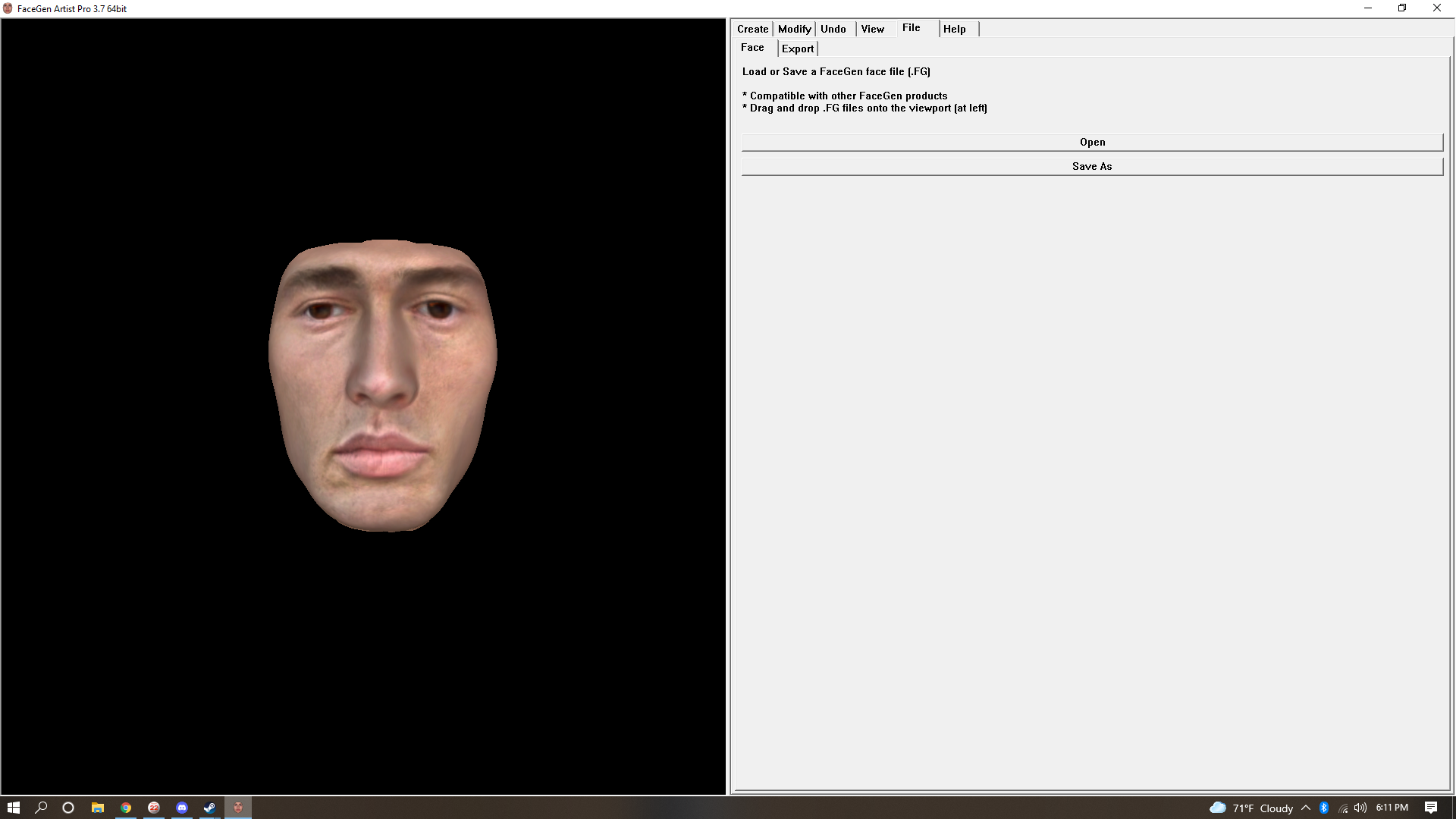Open Discord from the taskbar
This screenshot has width=1456, height=819.
pyautogui.click(x=182, y=808)
